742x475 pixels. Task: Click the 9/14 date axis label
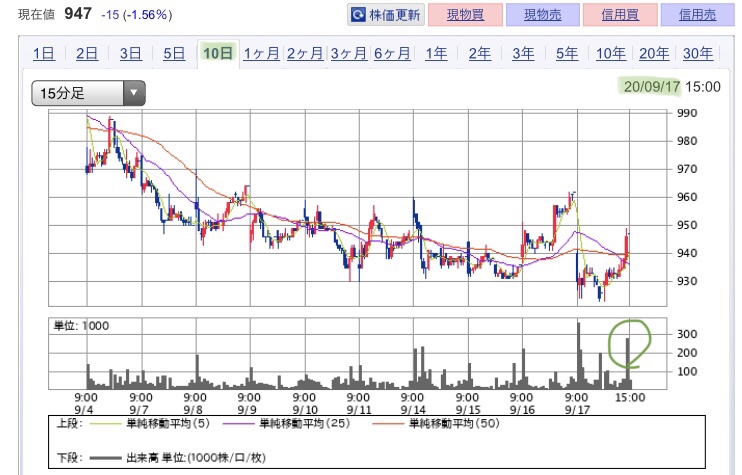pos(413,410)
